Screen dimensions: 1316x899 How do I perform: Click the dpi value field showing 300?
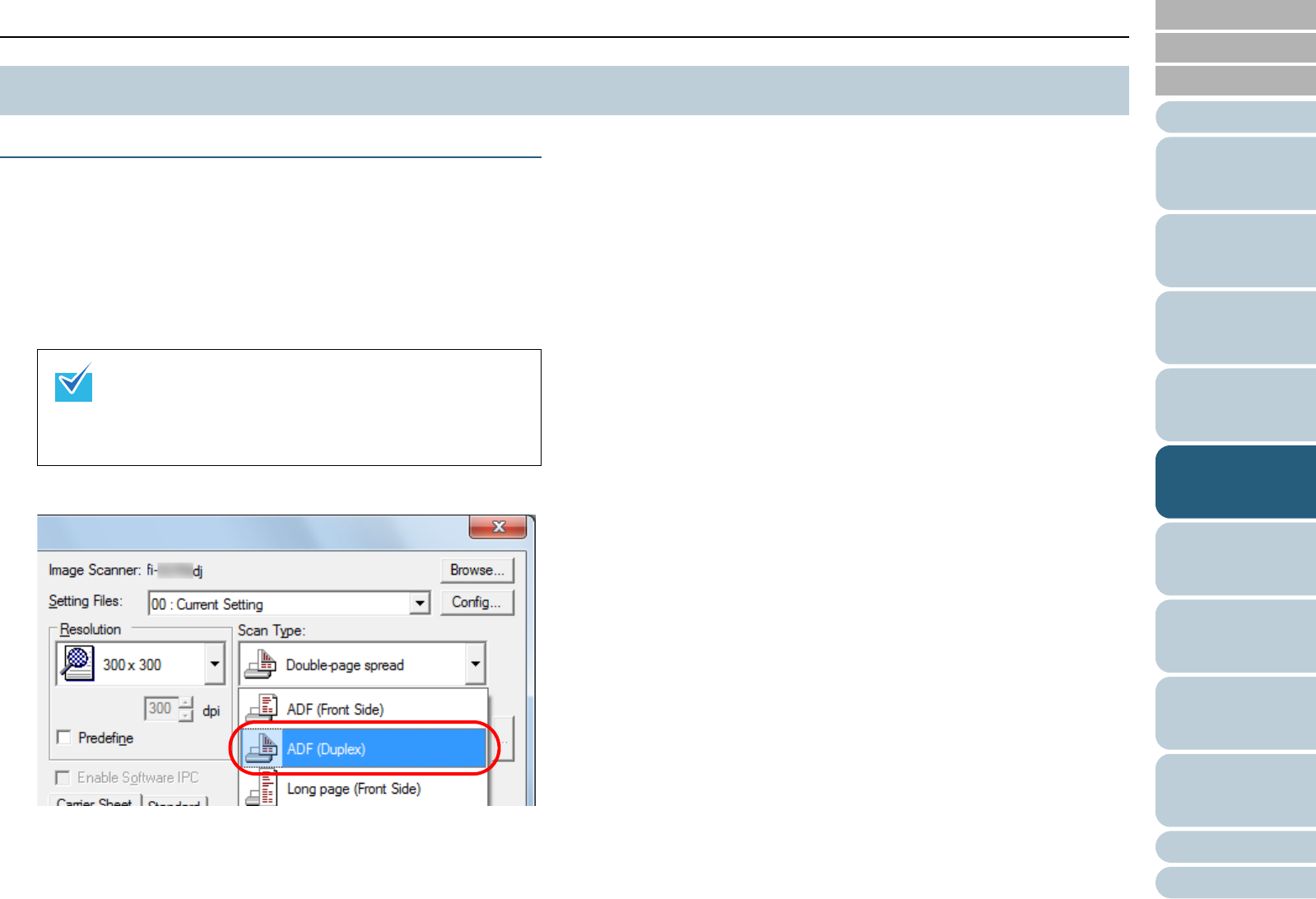(x=160, y=709)
